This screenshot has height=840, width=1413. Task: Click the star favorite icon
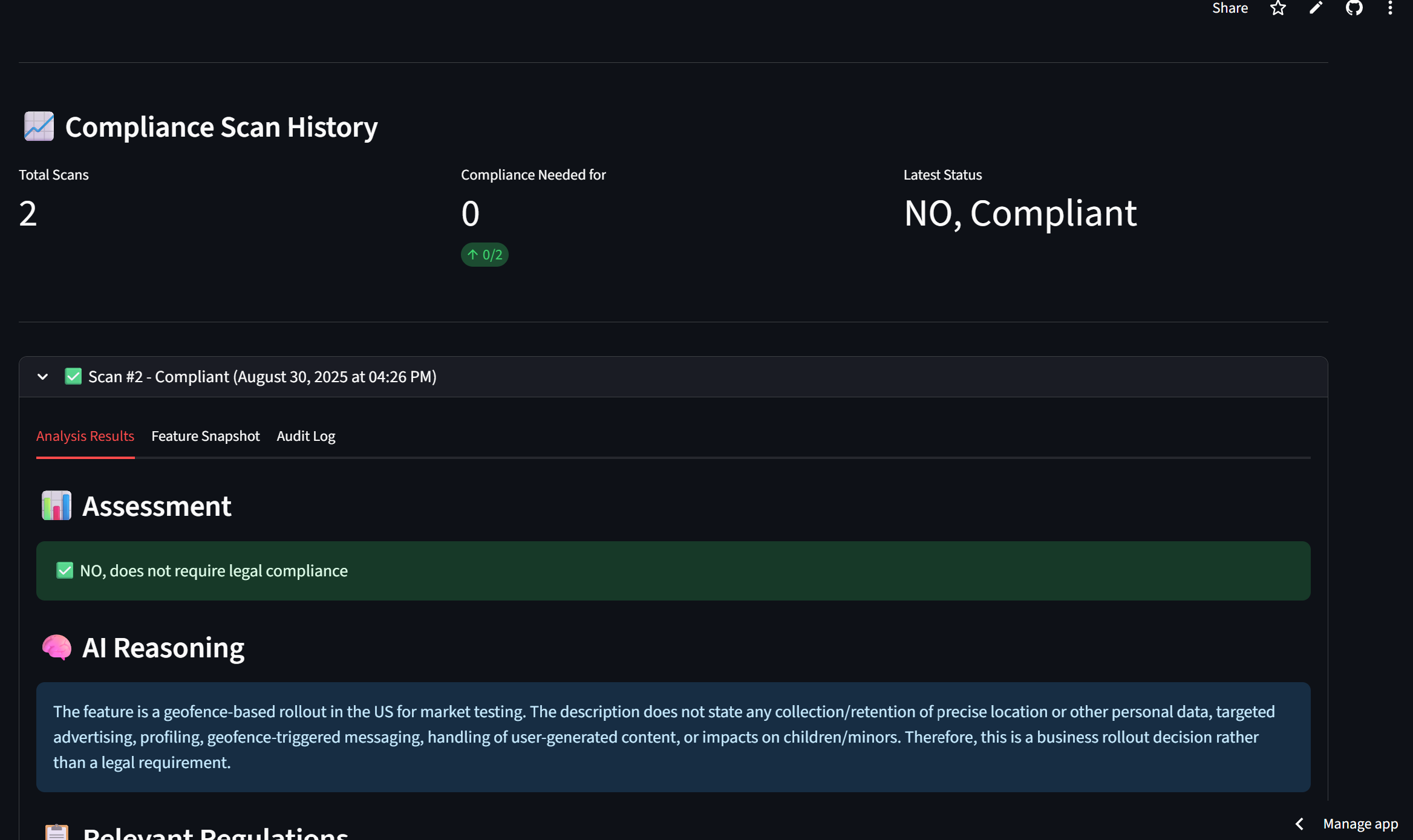tap(1278, 8)
